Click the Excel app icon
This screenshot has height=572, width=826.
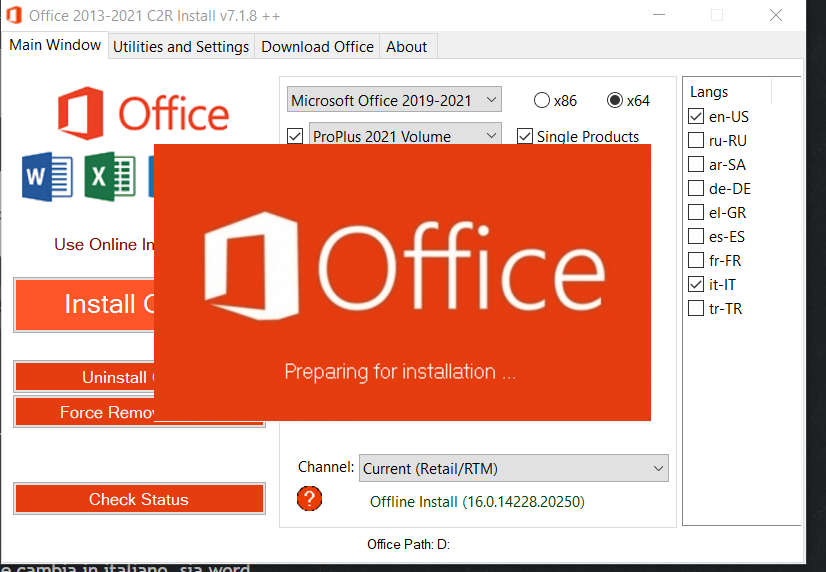point(110,176)
